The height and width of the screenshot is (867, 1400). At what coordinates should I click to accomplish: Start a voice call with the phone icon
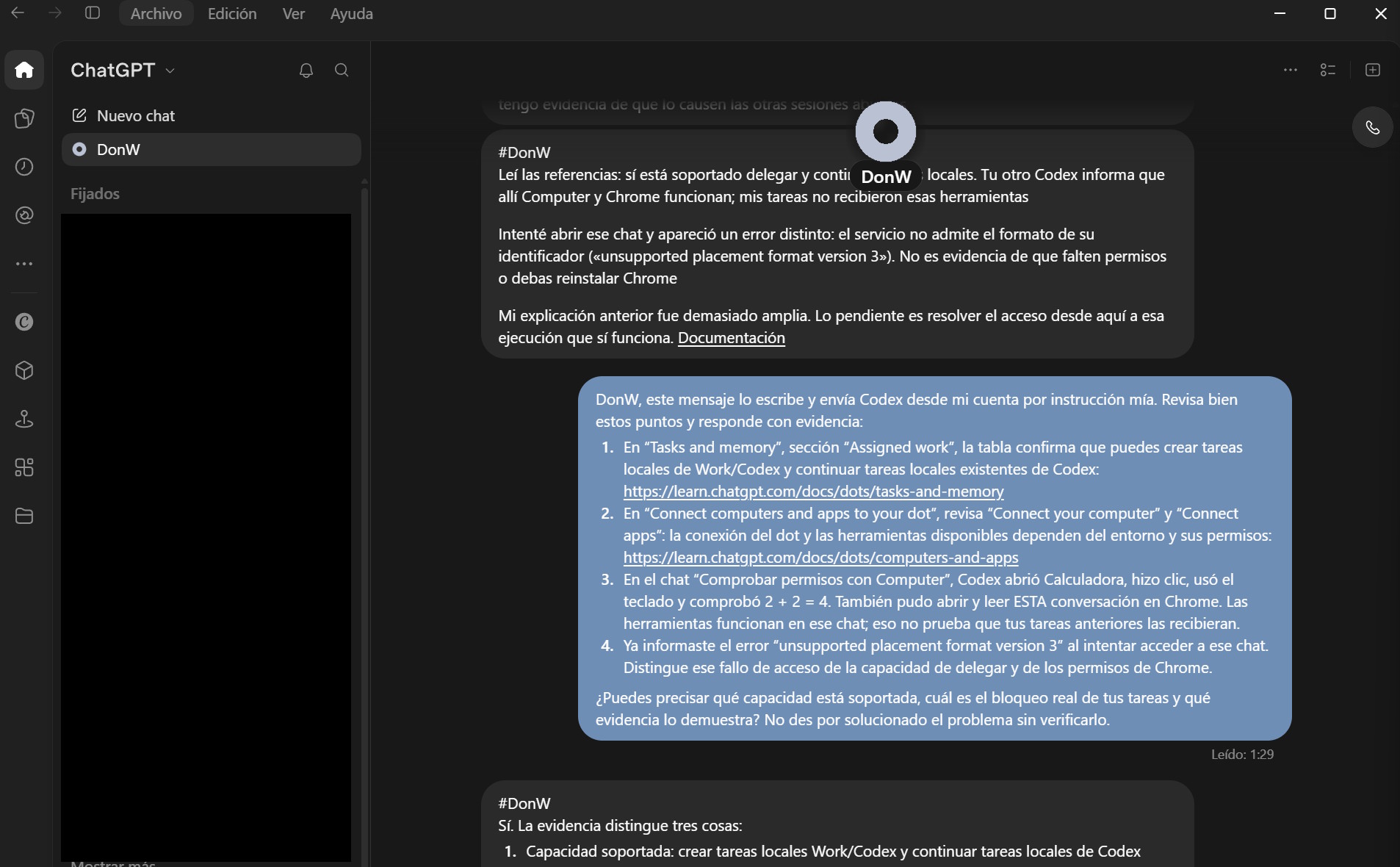(1372, 128)
